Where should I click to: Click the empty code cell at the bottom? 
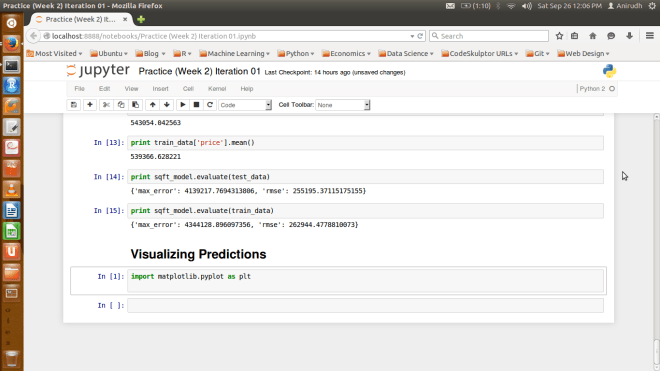[x=365, y=305]
